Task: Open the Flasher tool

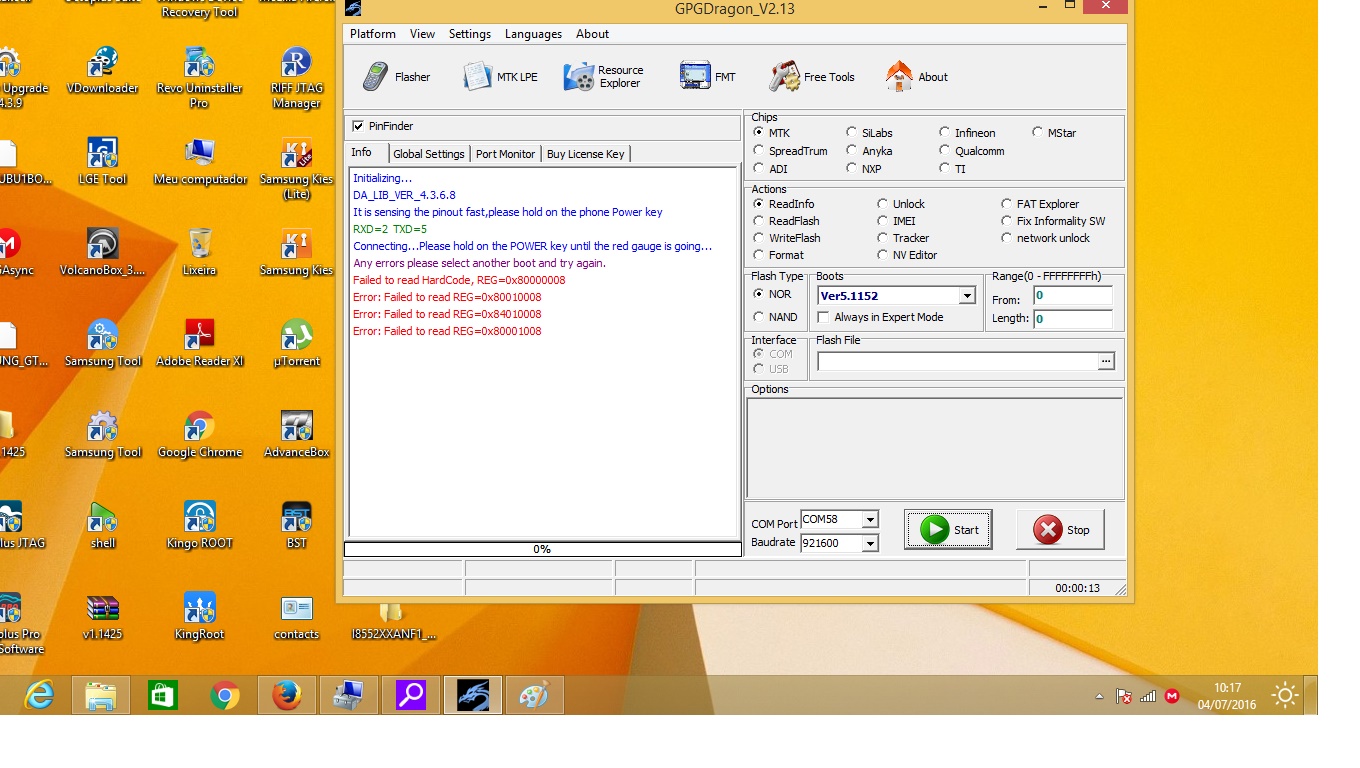Action: click(396, 77)
